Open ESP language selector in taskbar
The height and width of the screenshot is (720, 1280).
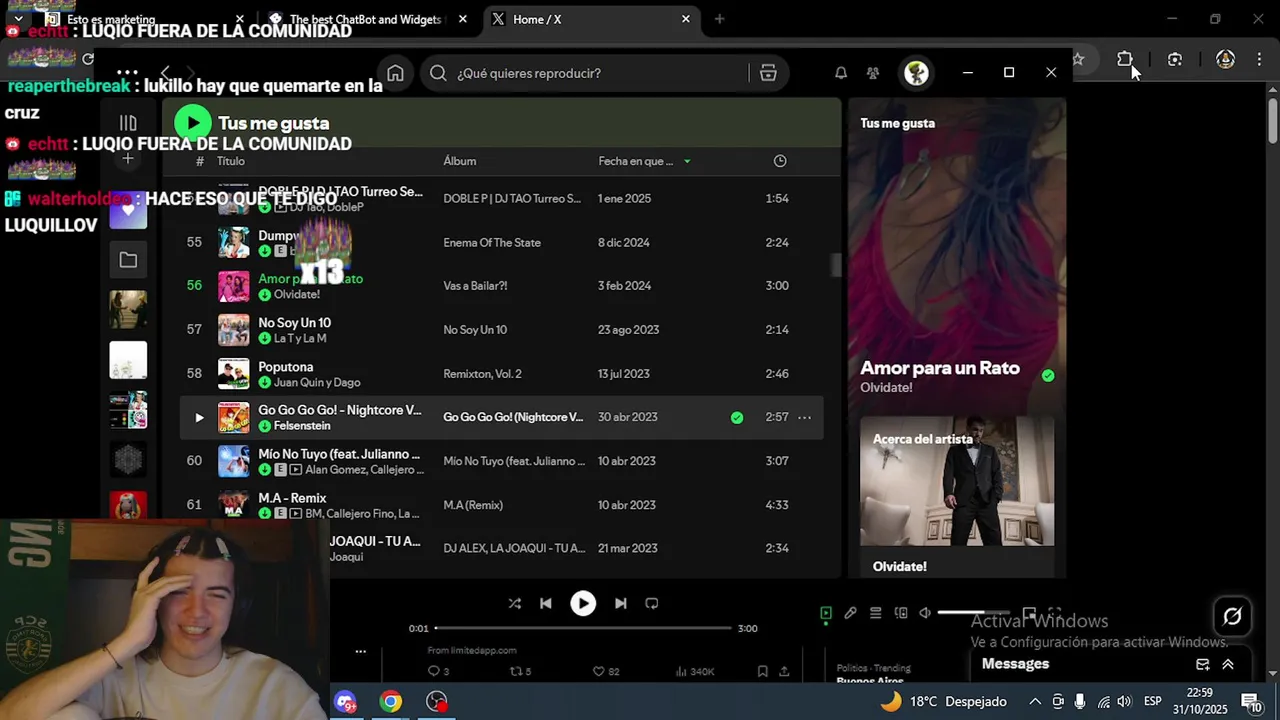1152,701
